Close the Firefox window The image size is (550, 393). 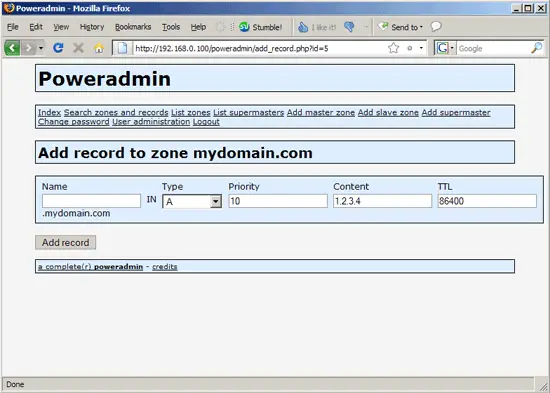[541, 8]
